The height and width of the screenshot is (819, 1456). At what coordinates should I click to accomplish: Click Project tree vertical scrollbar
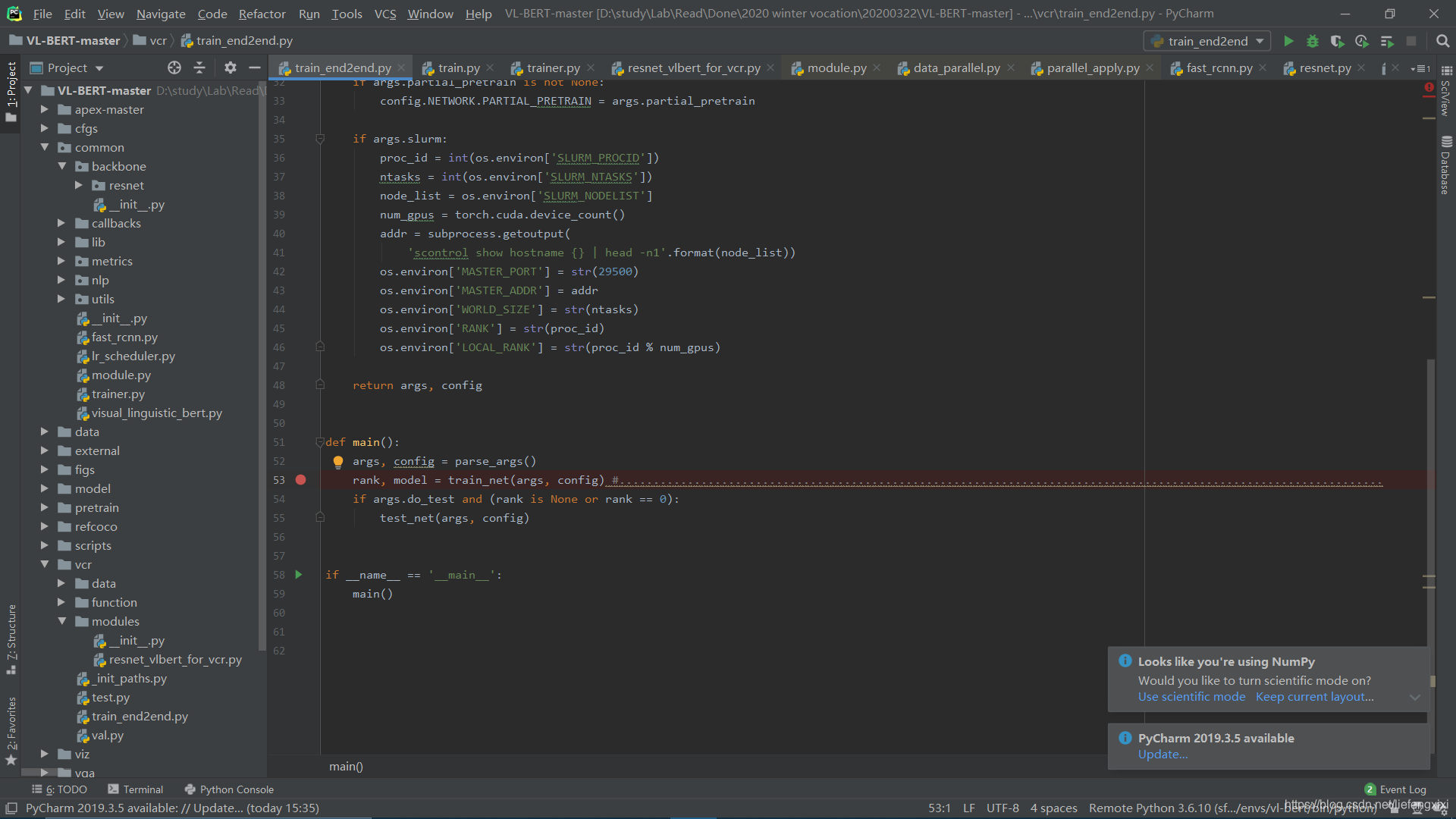pos(262,364)
